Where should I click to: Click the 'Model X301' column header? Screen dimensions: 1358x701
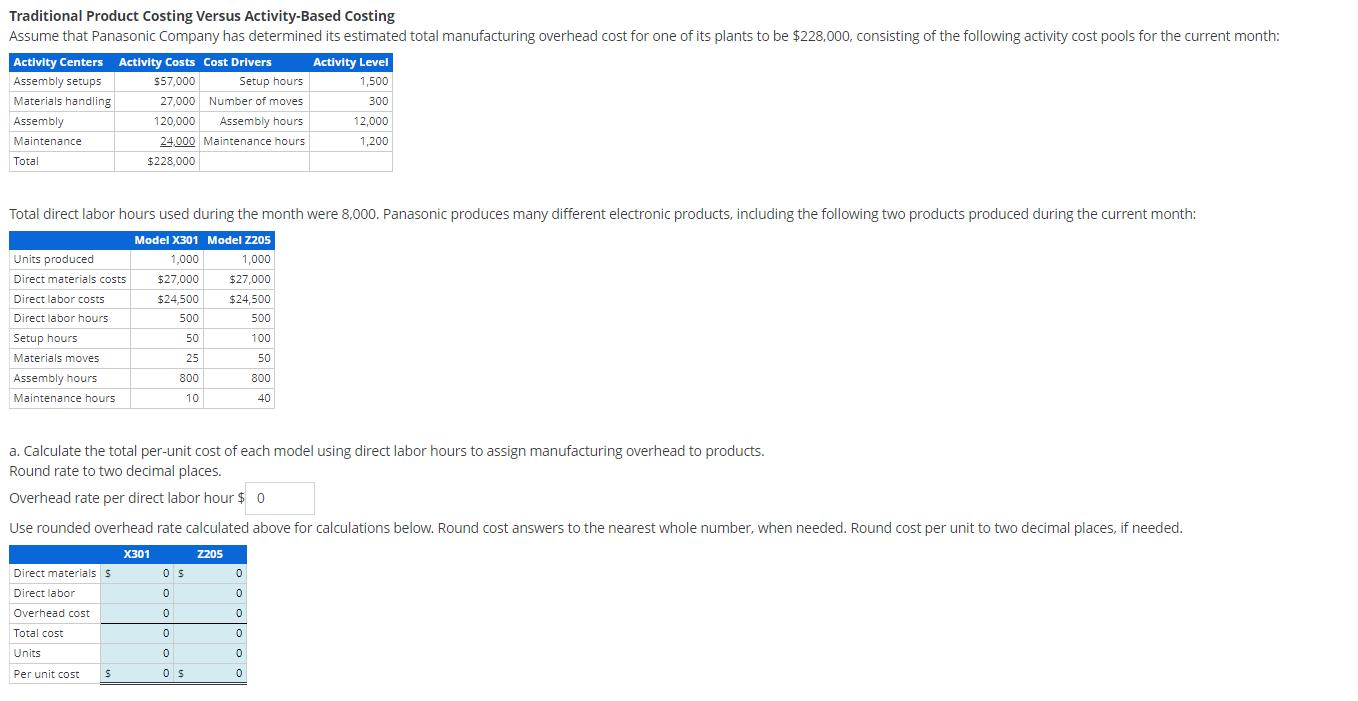pyautogui.click(x=167, y=240)
